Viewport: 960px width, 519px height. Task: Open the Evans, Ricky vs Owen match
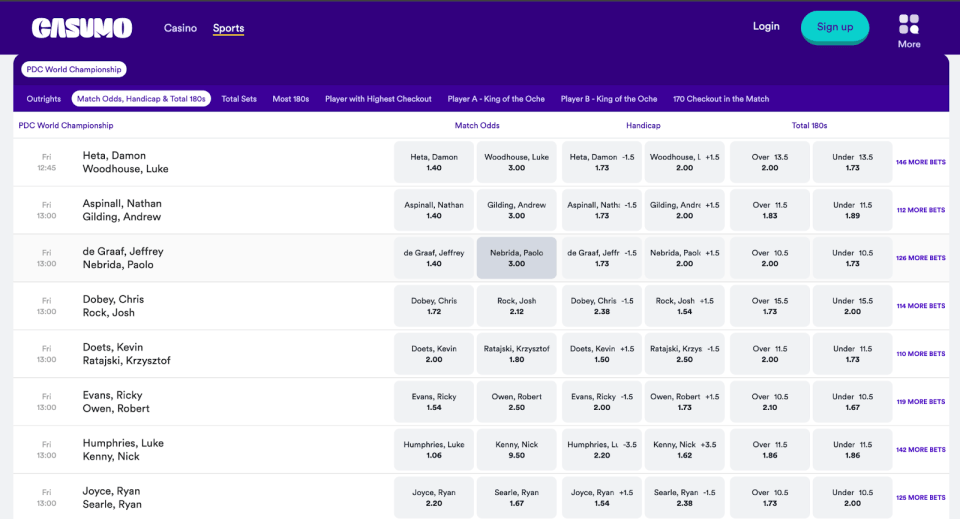pos(116,401)
